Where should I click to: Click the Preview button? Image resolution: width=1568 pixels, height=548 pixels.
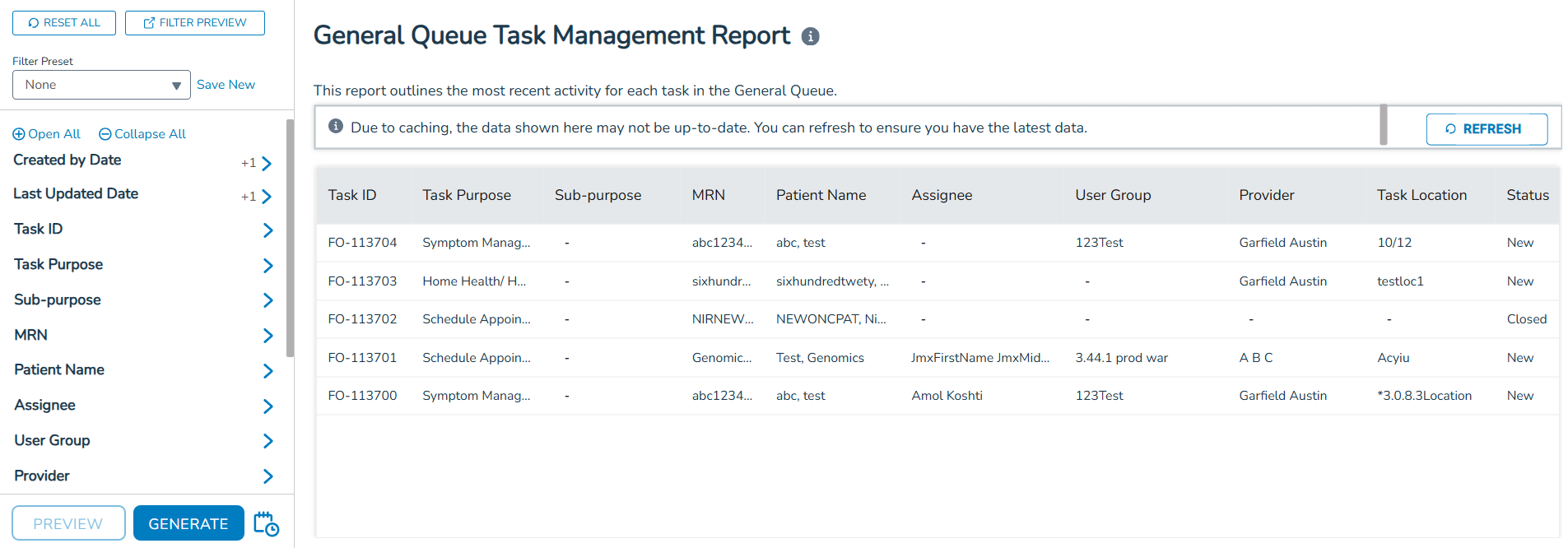tap(68, 523)
